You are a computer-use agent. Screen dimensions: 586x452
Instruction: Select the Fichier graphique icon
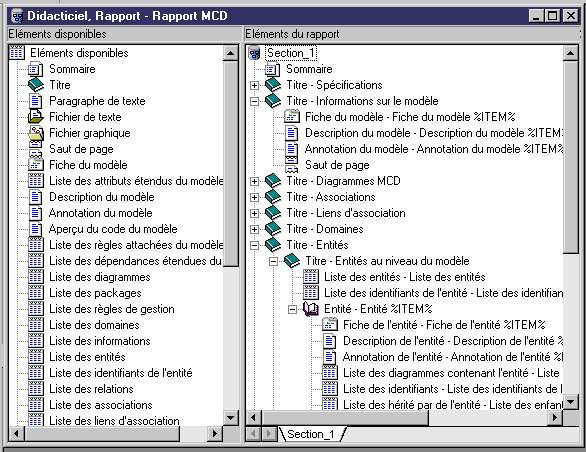pos(36,133)
